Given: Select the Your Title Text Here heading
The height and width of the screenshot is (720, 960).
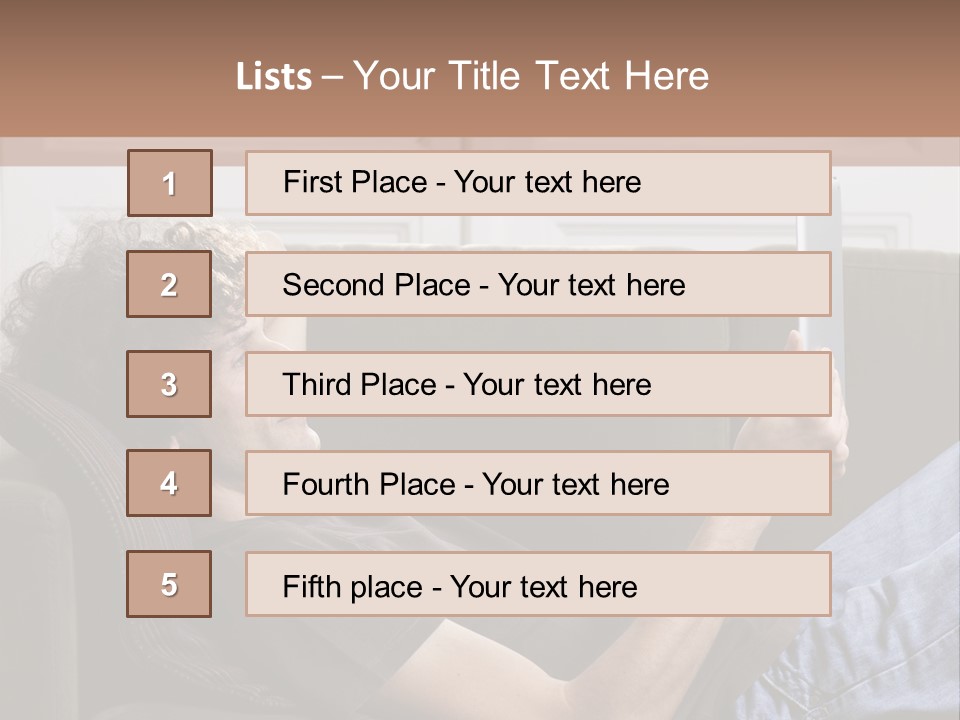Looking at the screenshot, I should pos(531,76).
